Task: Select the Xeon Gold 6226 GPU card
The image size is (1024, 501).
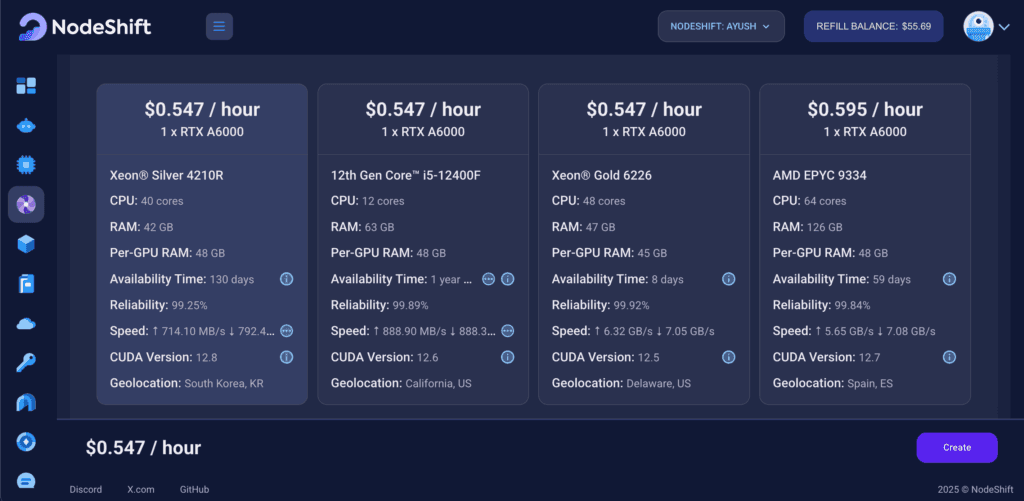Action: pos(643,244)
